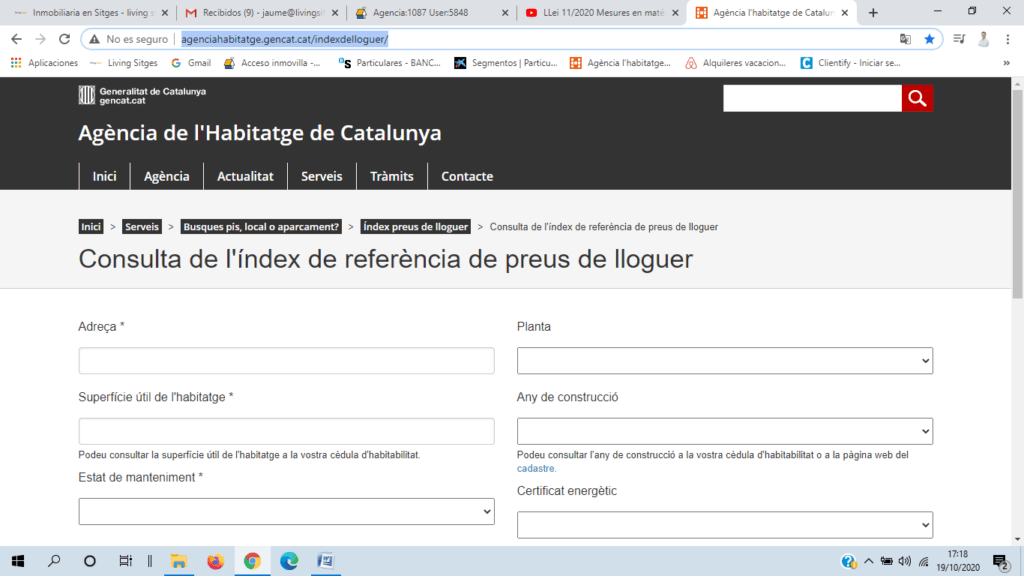The width and height of the screenshot is (1024, 576).
Task: Click the translate page icon in the address bar
Action: [905, 39]
